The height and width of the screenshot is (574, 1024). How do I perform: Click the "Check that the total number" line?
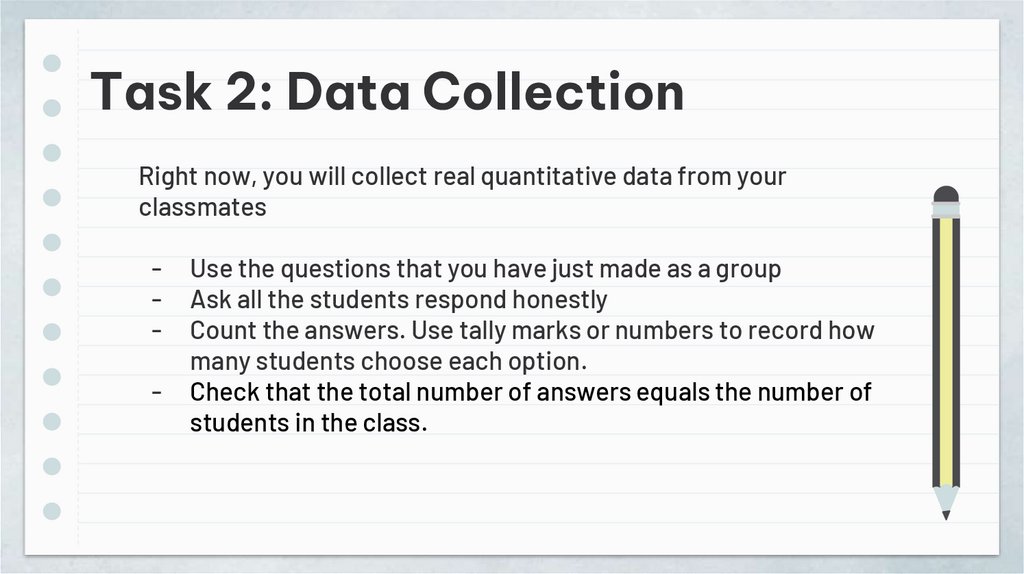530,392
